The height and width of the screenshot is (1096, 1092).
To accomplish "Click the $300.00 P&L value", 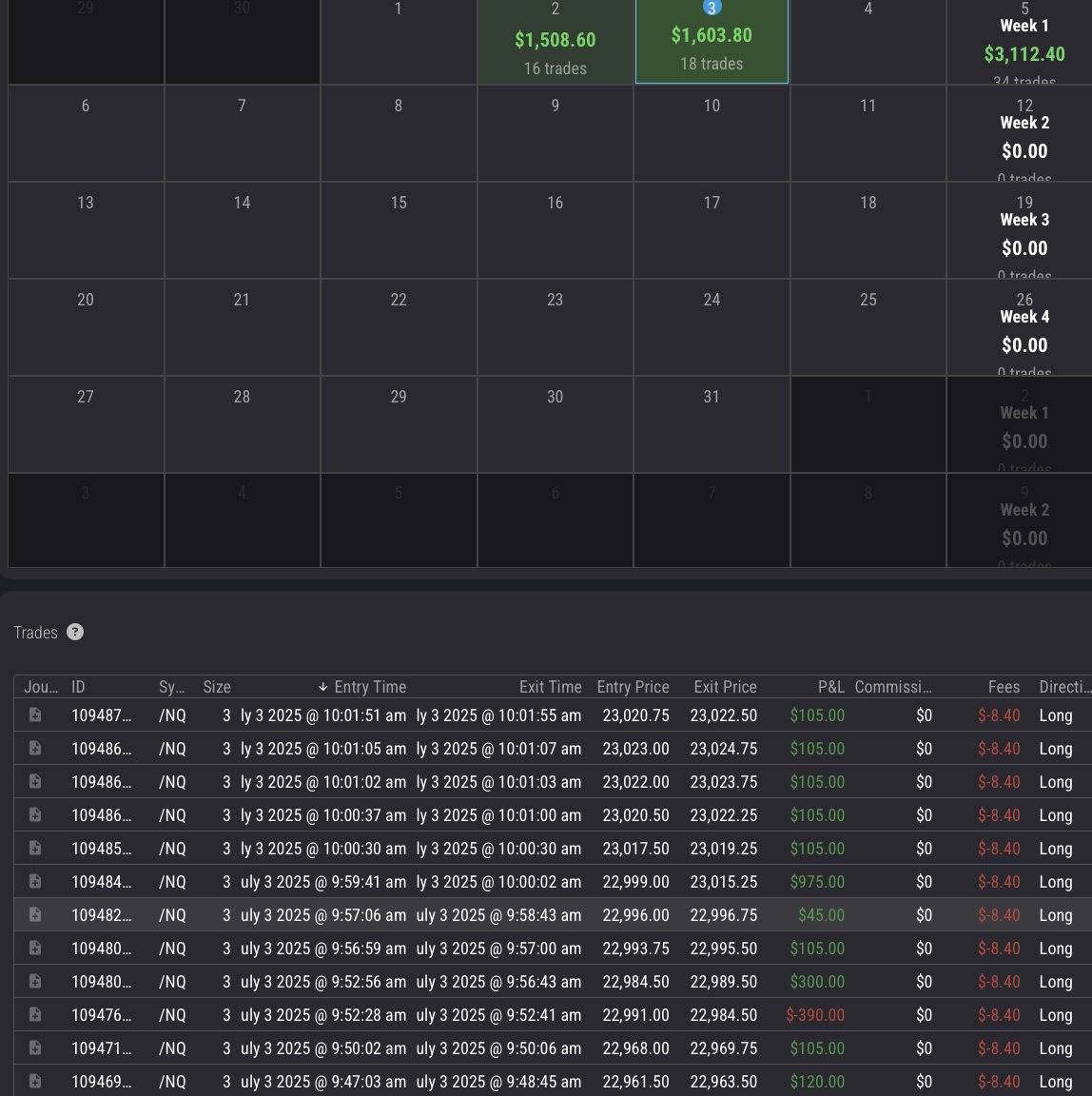I will [x=817, y=982].
